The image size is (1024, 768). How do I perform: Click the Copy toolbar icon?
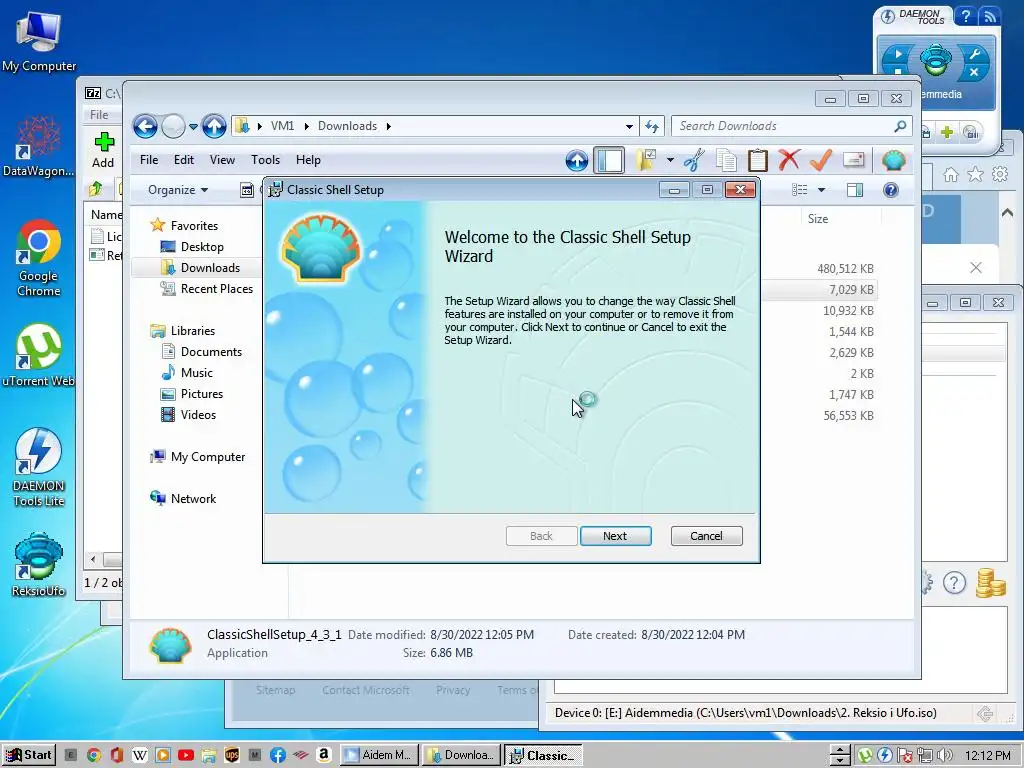point(726,160)
